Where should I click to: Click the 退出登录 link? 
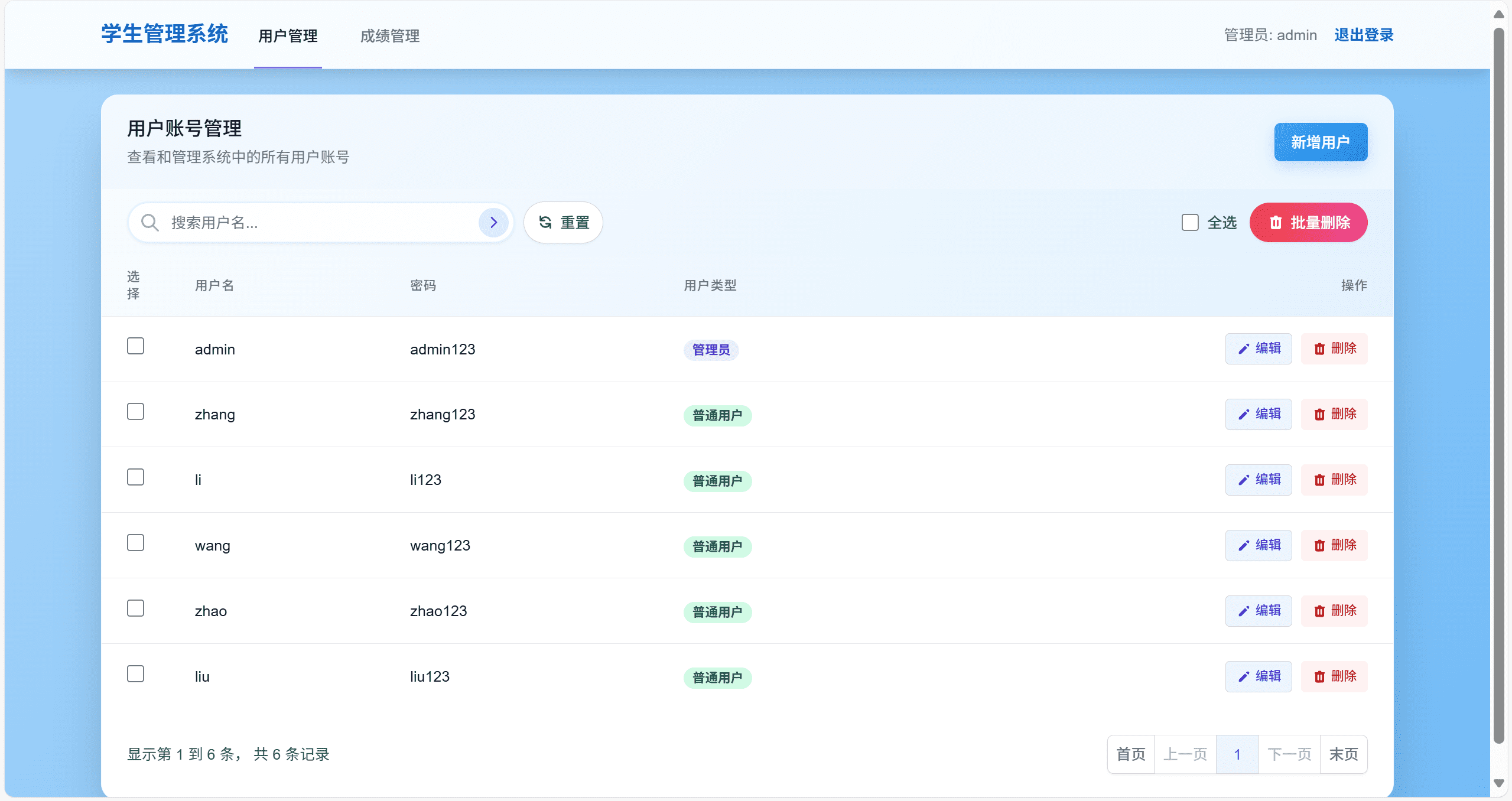click(x=1364, y=35)
